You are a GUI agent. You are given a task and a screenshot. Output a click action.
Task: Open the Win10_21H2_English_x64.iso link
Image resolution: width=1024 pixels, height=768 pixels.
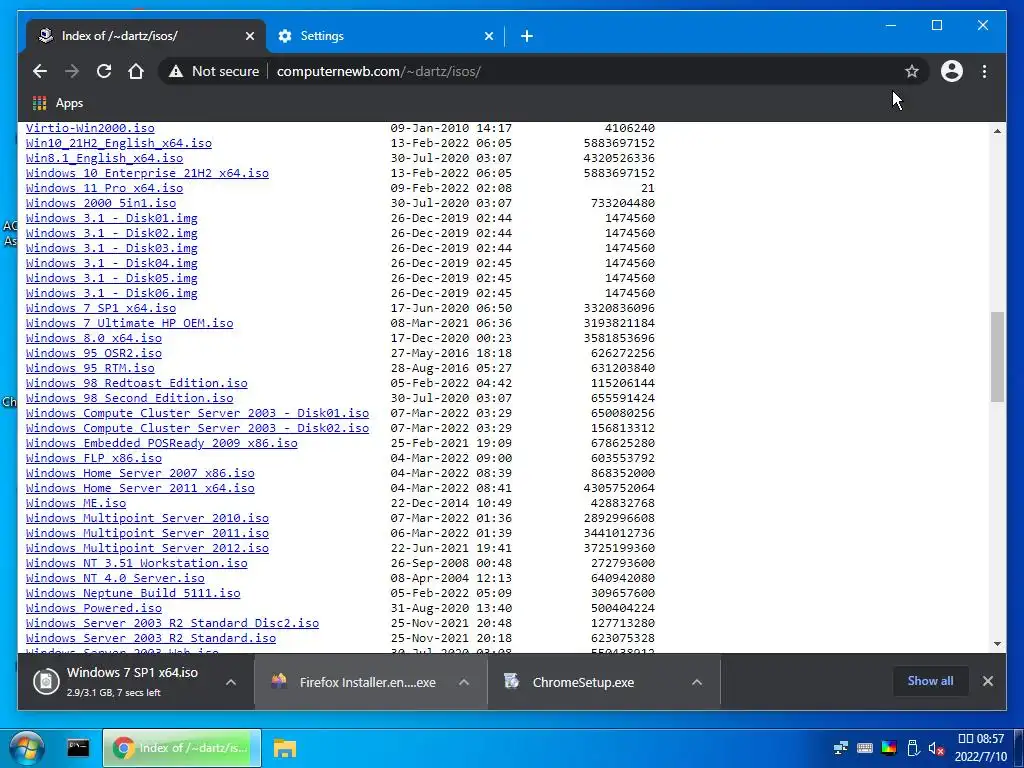(119, 143)
